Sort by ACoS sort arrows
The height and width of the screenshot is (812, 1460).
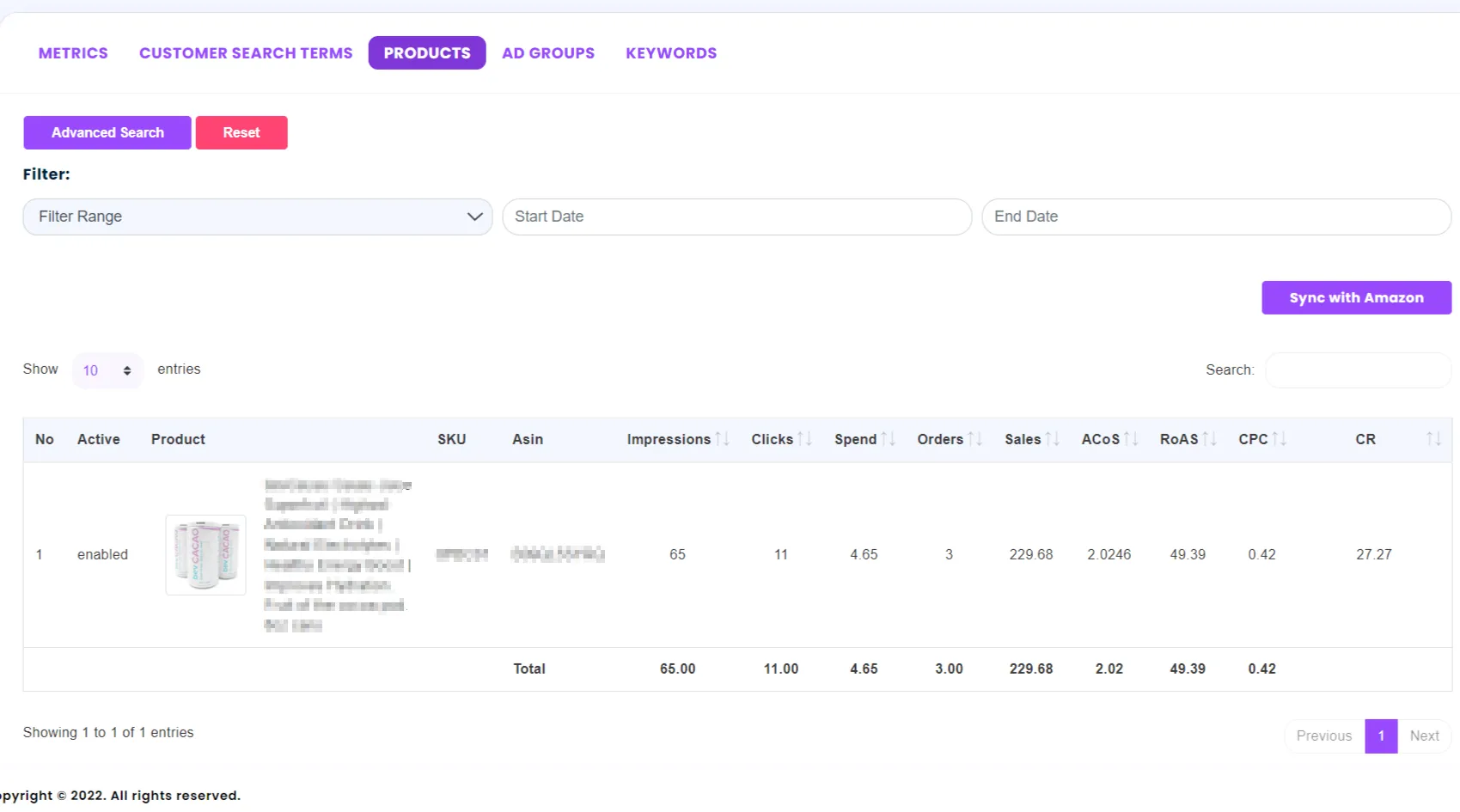coord(1131,439)
